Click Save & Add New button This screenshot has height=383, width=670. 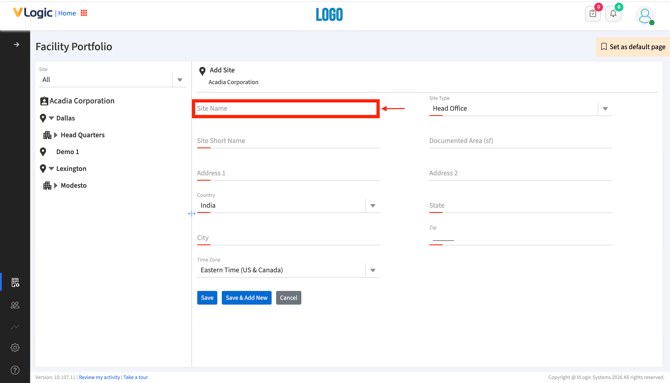[247, 298]
